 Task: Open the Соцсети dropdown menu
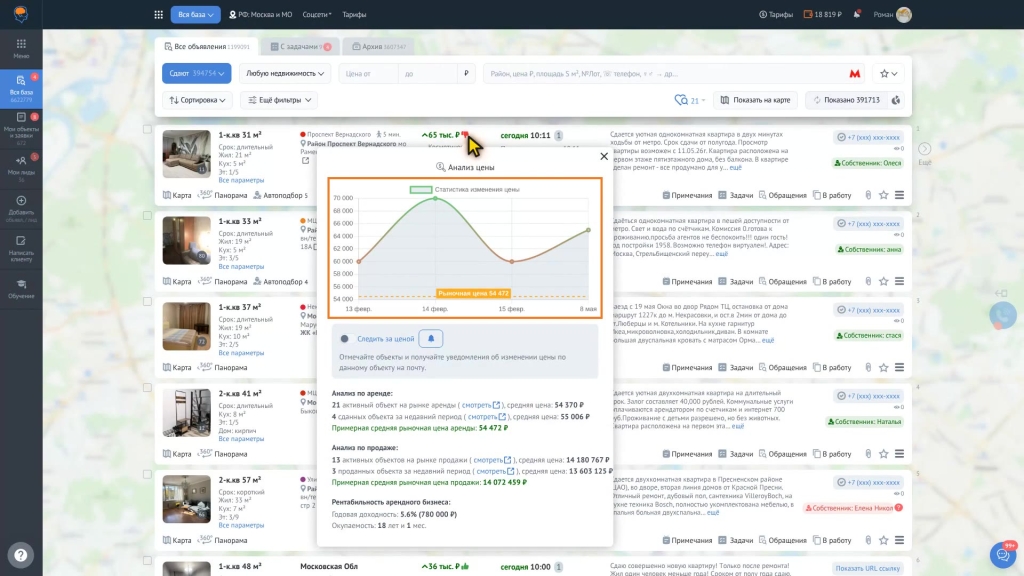point(317,14)
